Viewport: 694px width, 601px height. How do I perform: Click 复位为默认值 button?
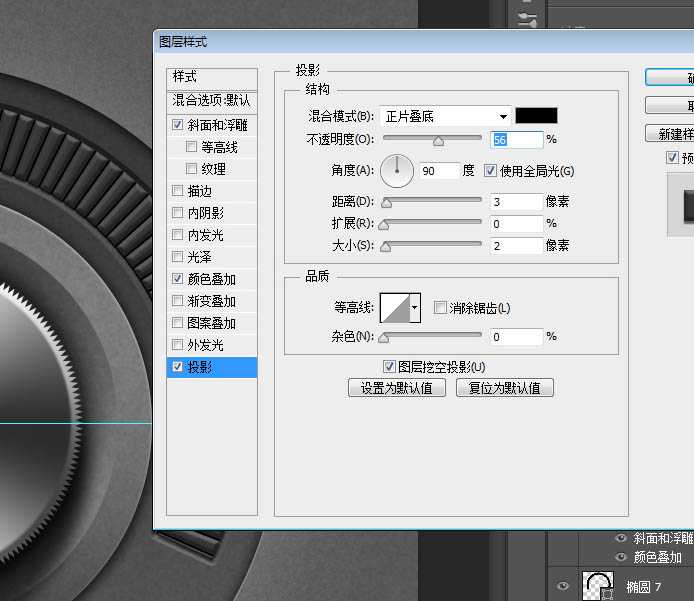(505, 388)
